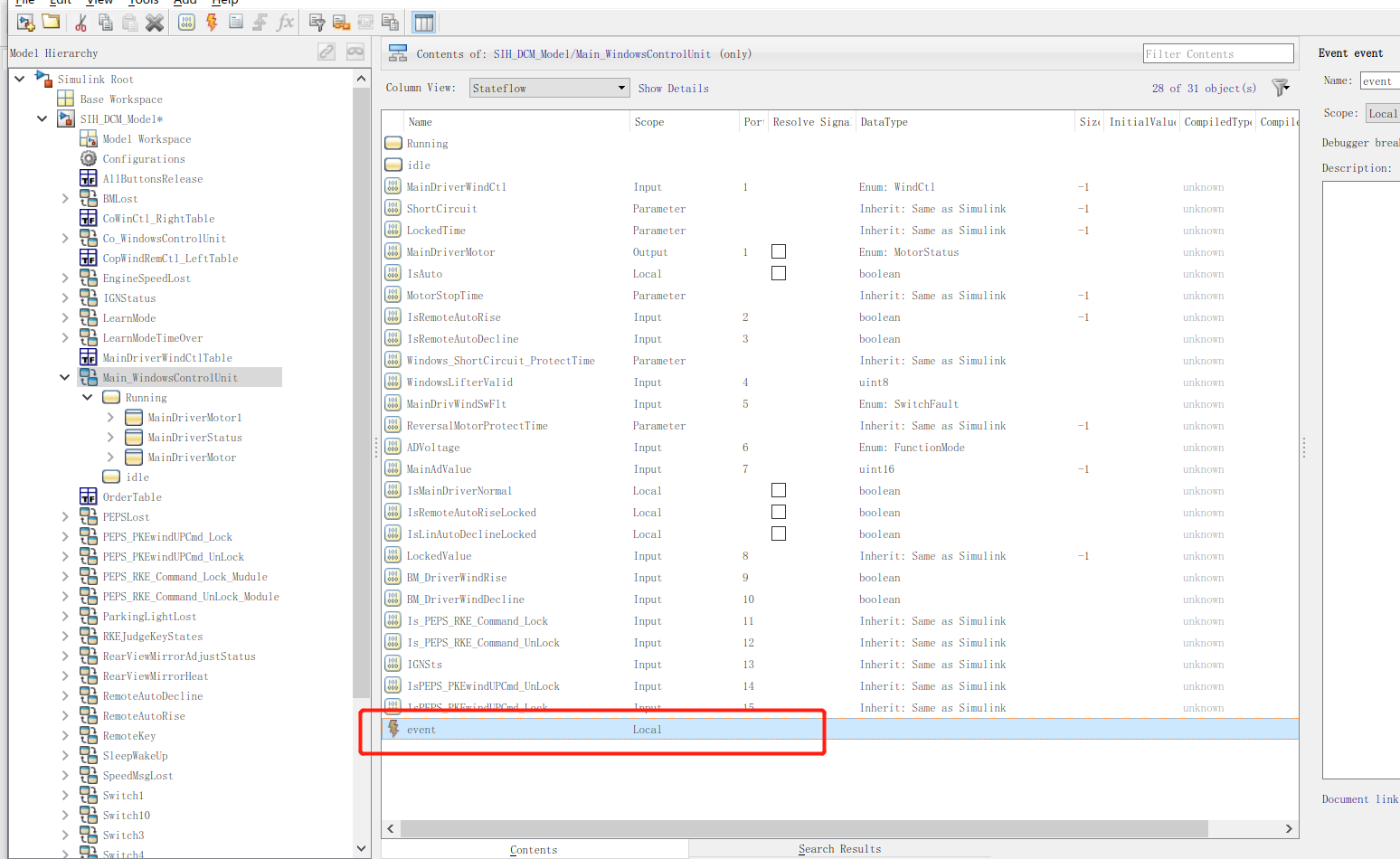Image resolution: width=1400 pixels, height=859 pixels.
Task: Expand the Co_WindowsControlUnit node
Action: 65,238
